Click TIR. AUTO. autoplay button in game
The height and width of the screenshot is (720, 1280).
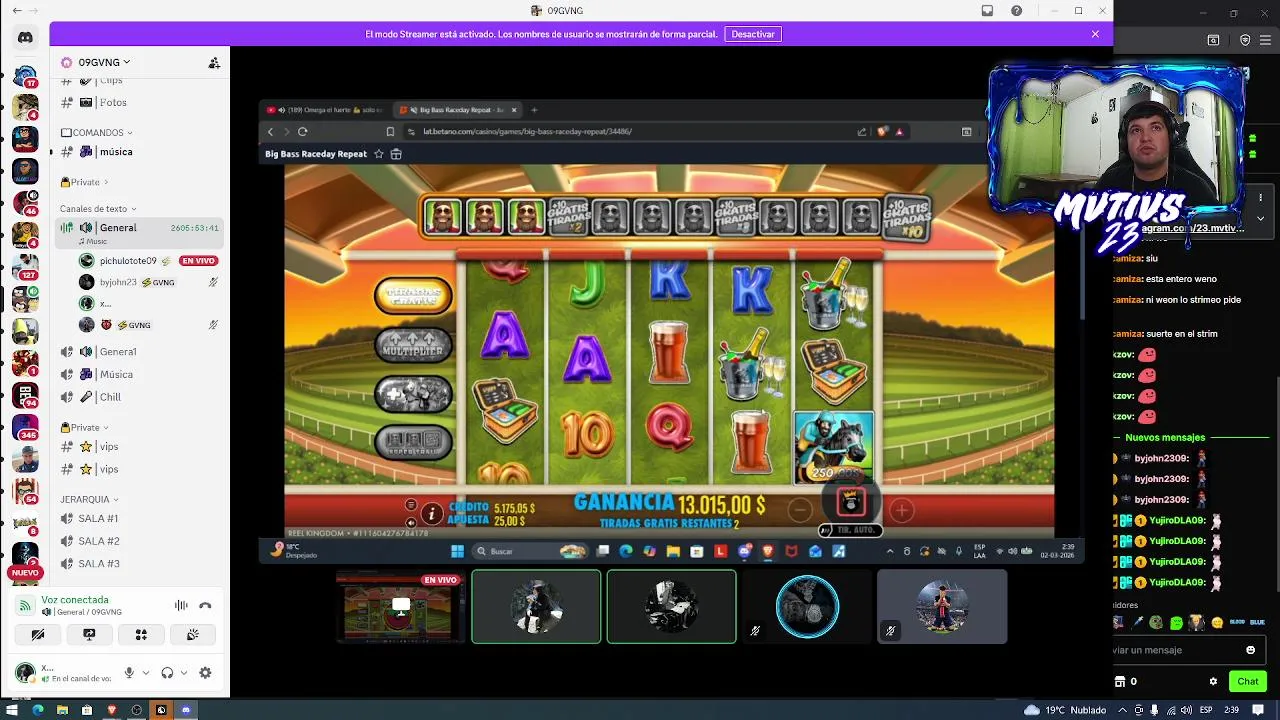[x=851, y=530]
